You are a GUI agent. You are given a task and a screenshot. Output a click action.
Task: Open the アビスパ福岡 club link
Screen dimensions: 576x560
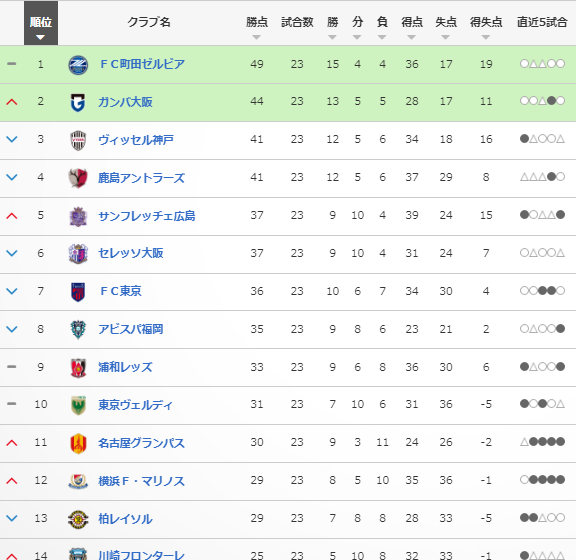130,329
